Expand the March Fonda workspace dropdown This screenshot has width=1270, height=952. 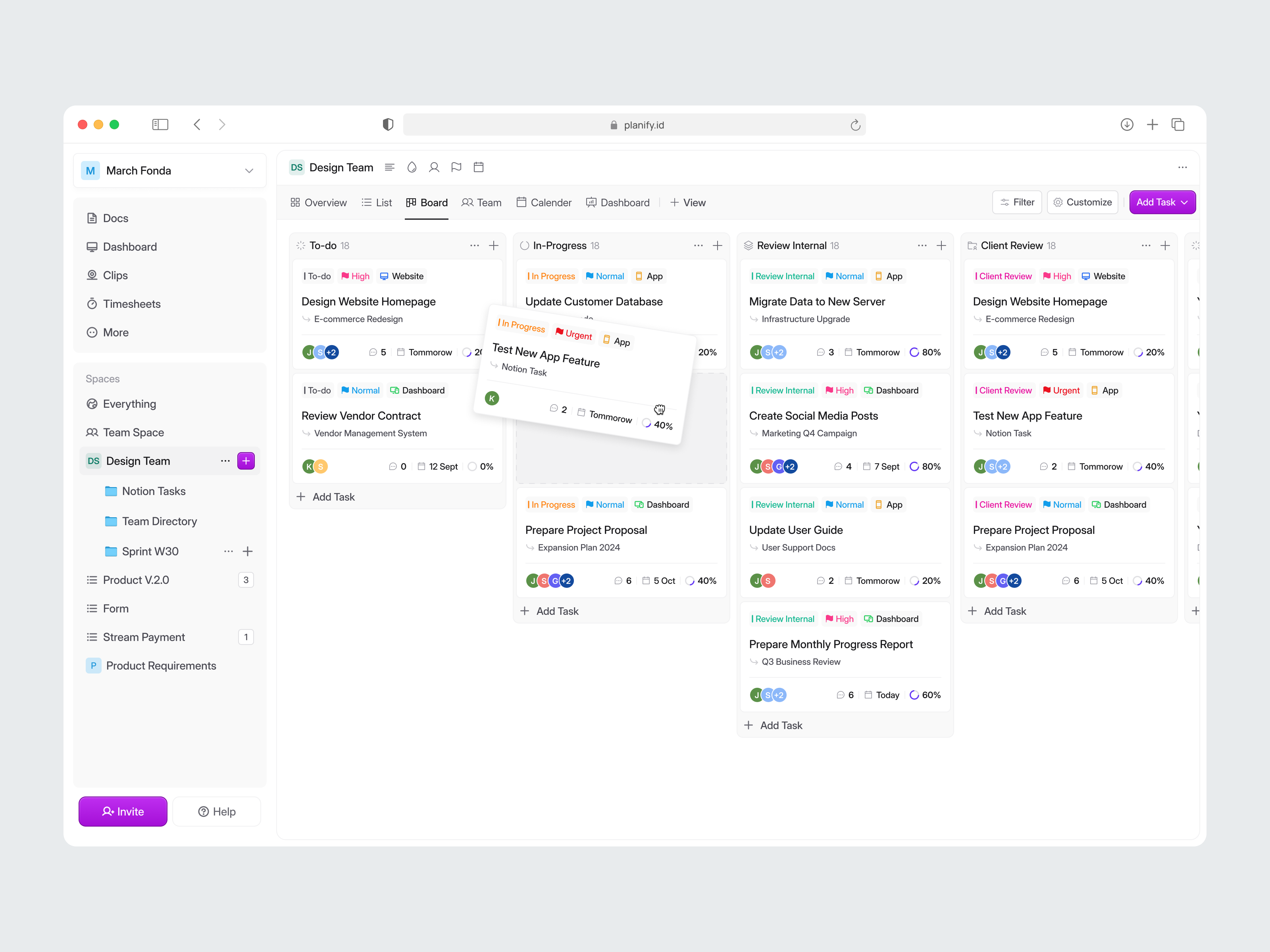coord(249,171)
